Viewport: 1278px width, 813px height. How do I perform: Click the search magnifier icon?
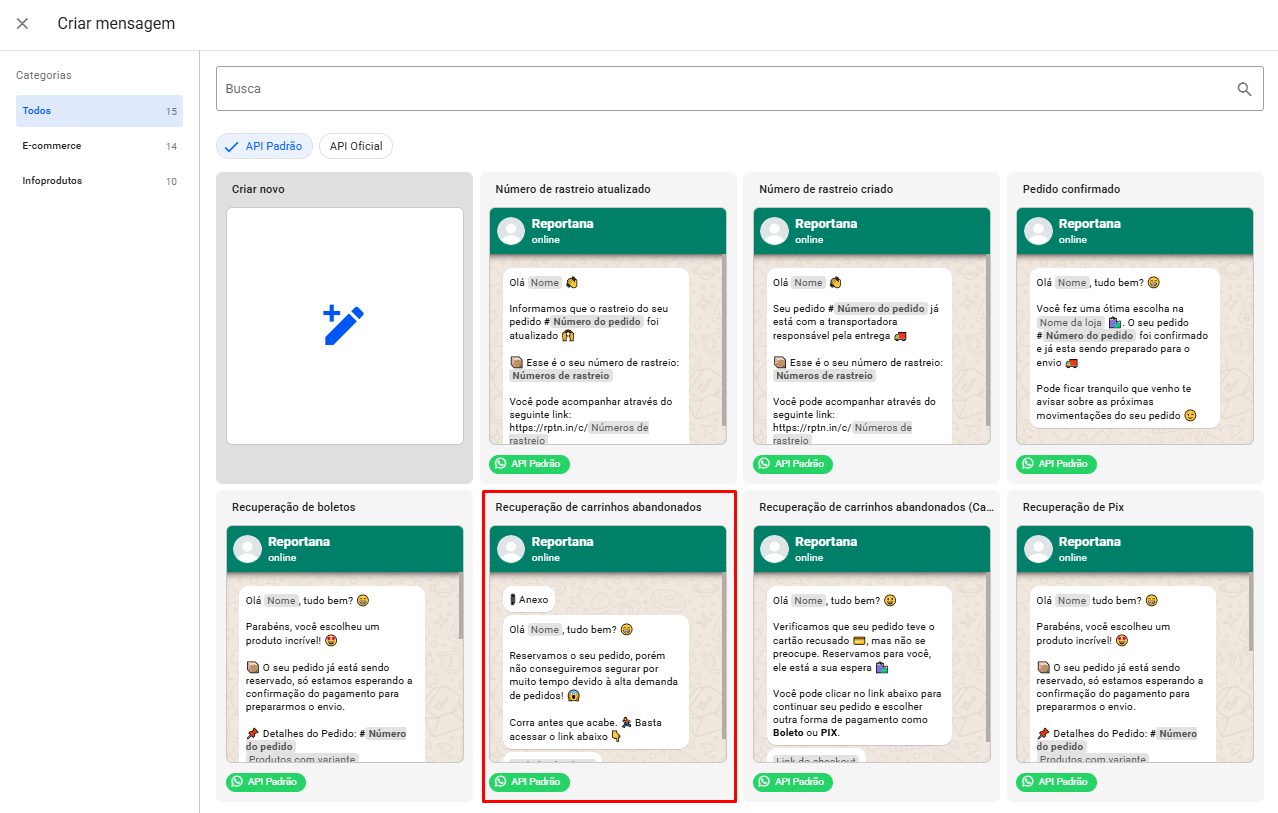pyautogui.click(x=1244, y=89)
